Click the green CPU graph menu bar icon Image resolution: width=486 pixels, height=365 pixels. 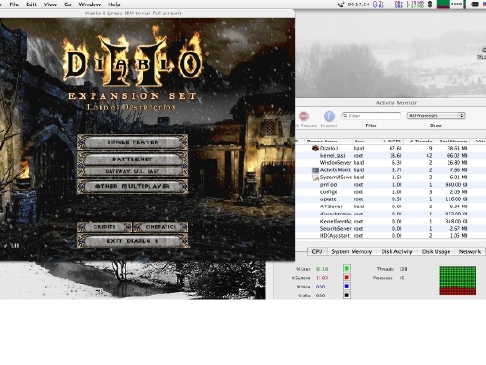point(443,4)
